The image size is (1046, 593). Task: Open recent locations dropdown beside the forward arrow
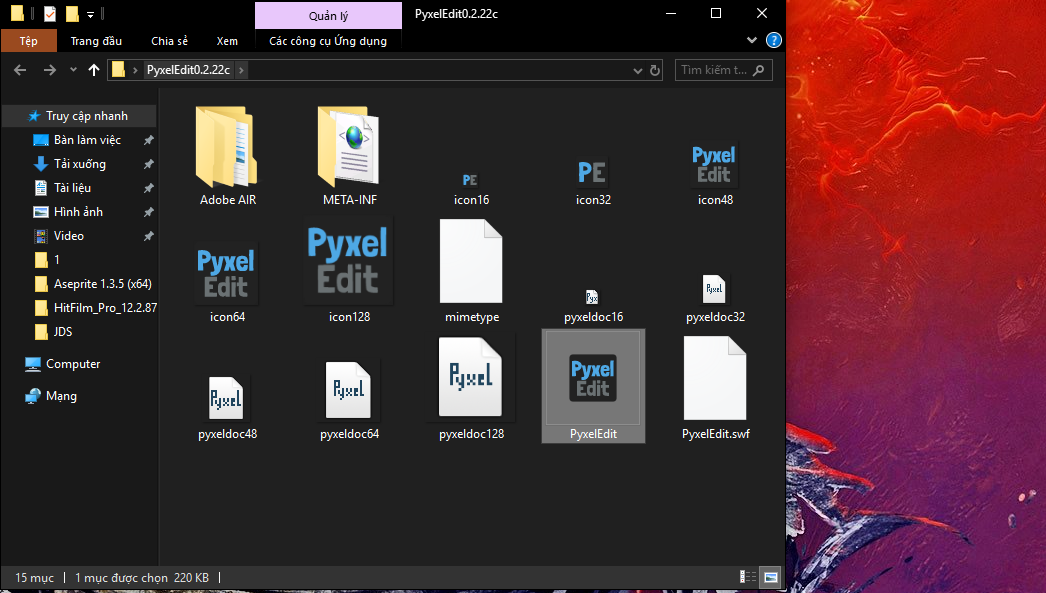(x=73, y=71)
